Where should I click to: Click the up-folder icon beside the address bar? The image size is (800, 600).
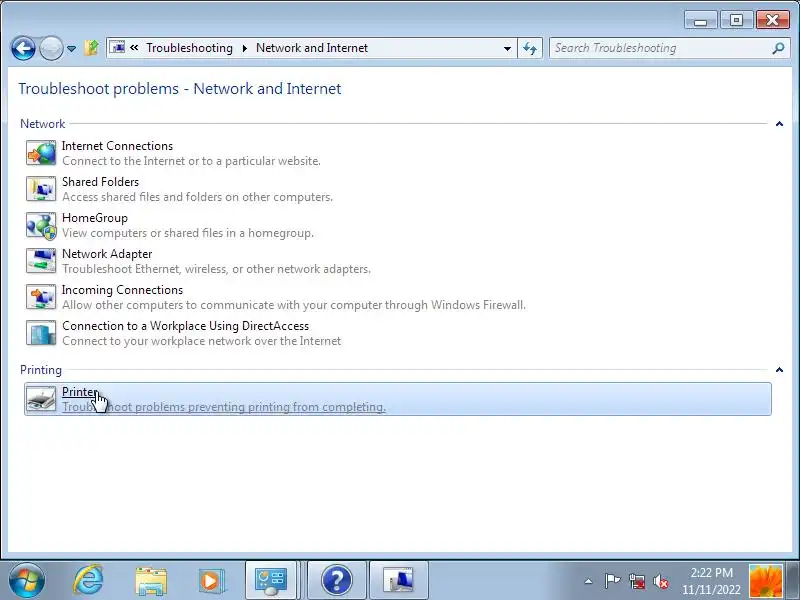92,48
